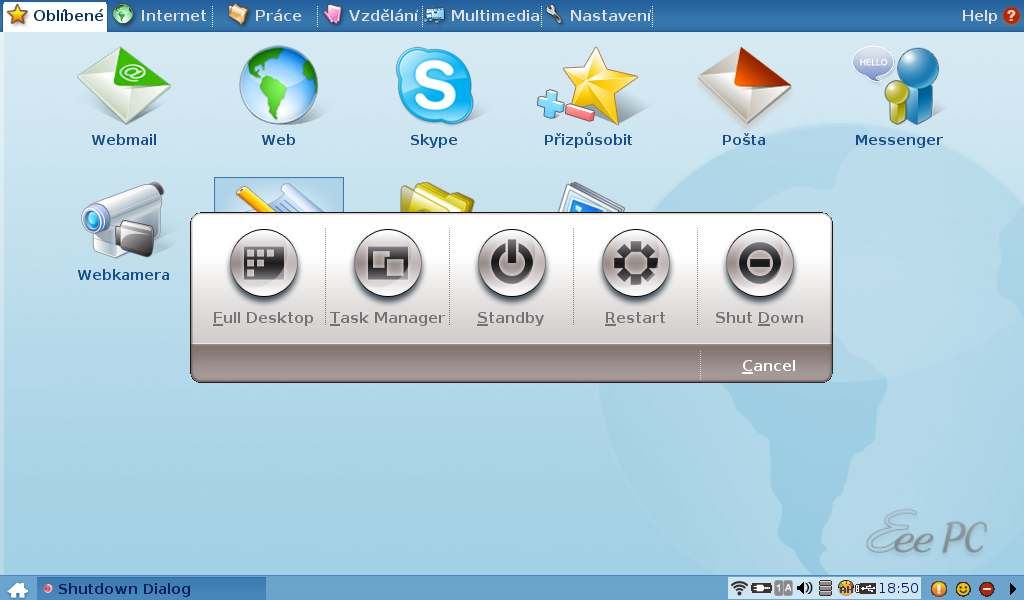Switch to the Oblíbené tab
Image resolution: width=1024 pixels, height=600 pixels.
click(55, 15)
